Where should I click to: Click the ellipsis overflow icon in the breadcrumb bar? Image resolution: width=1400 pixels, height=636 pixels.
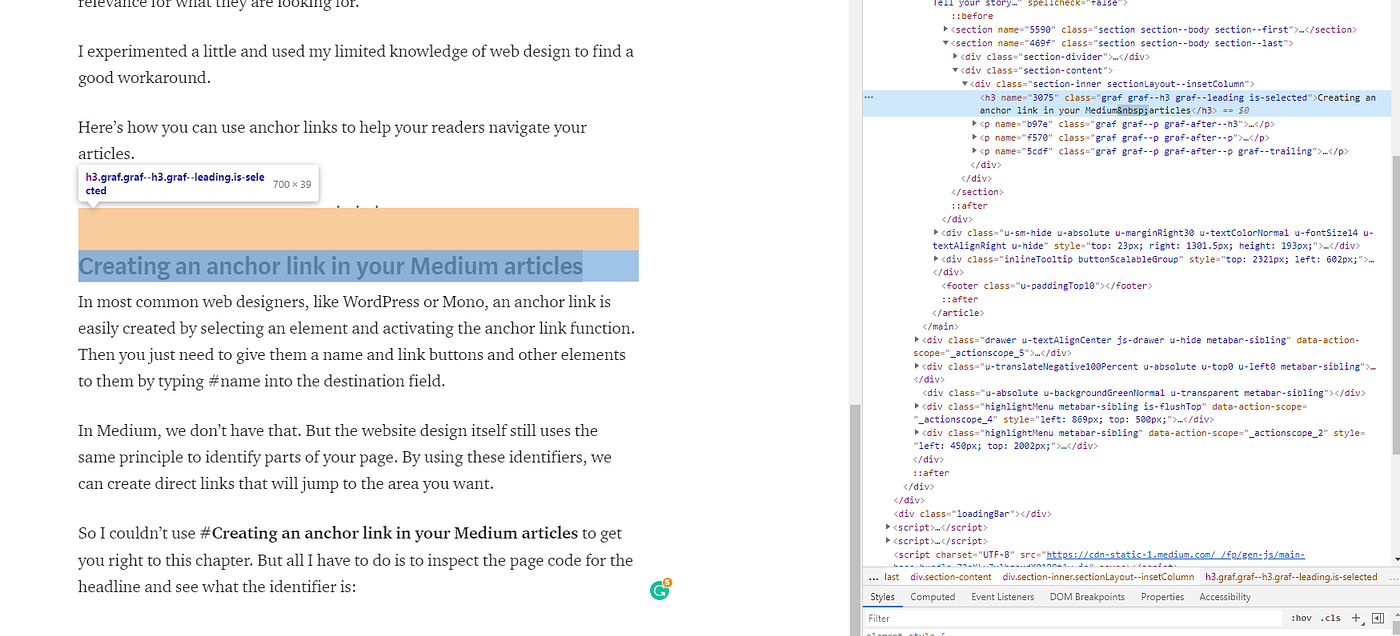pos(873,576)
